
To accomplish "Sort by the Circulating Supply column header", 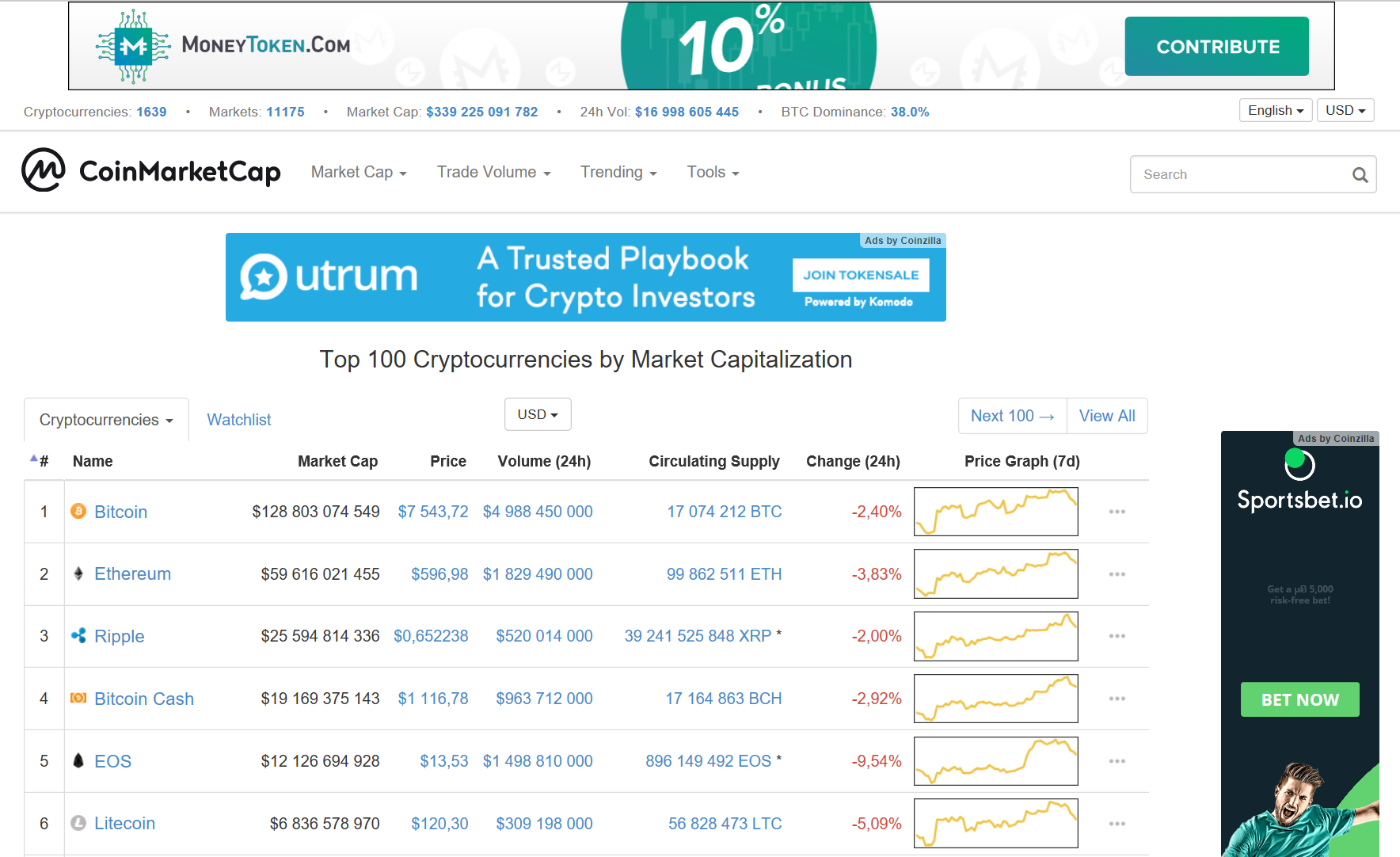I will [714, 461].
